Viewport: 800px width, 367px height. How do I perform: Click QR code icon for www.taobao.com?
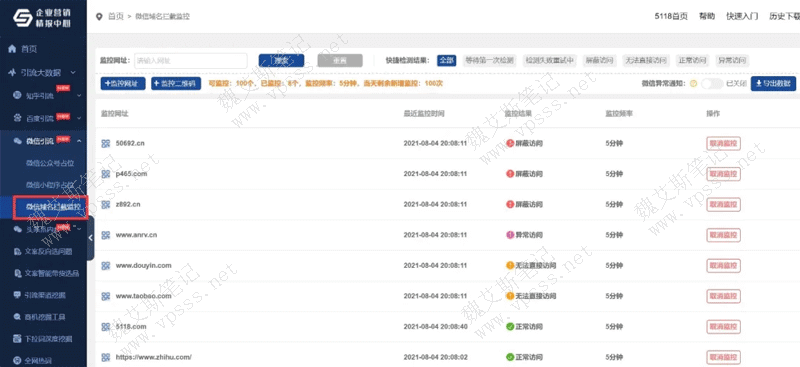tap(106, 296)
